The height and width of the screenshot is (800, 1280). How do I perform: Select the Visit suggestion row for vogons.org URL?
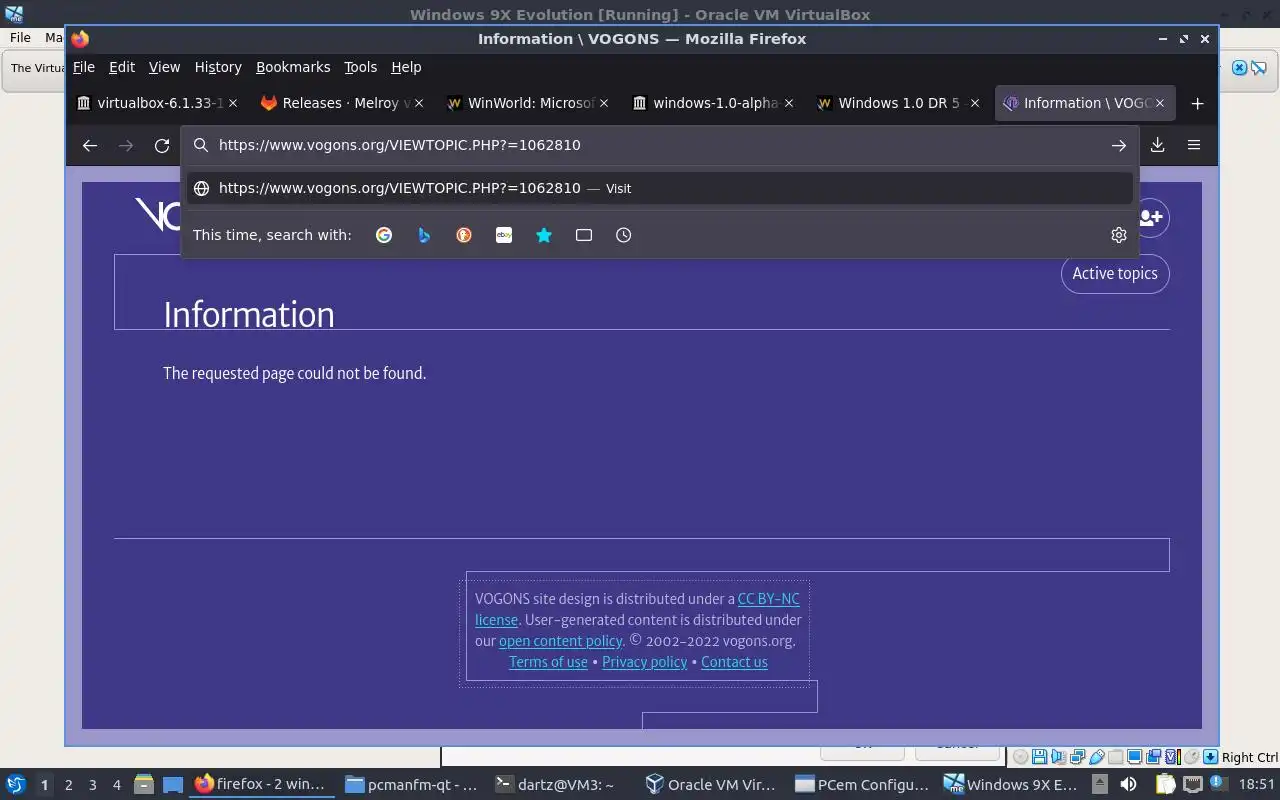coord(660,188)
